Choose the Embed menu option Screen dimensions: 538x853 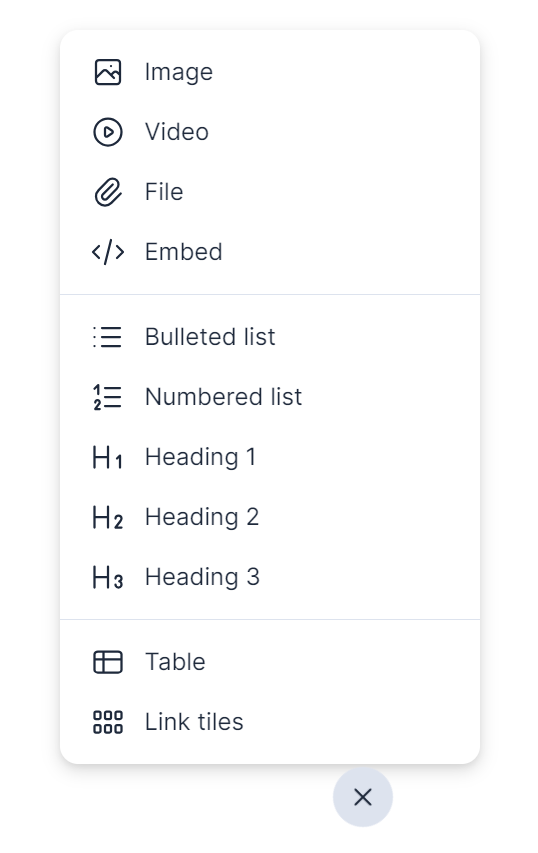click(270, 252)
